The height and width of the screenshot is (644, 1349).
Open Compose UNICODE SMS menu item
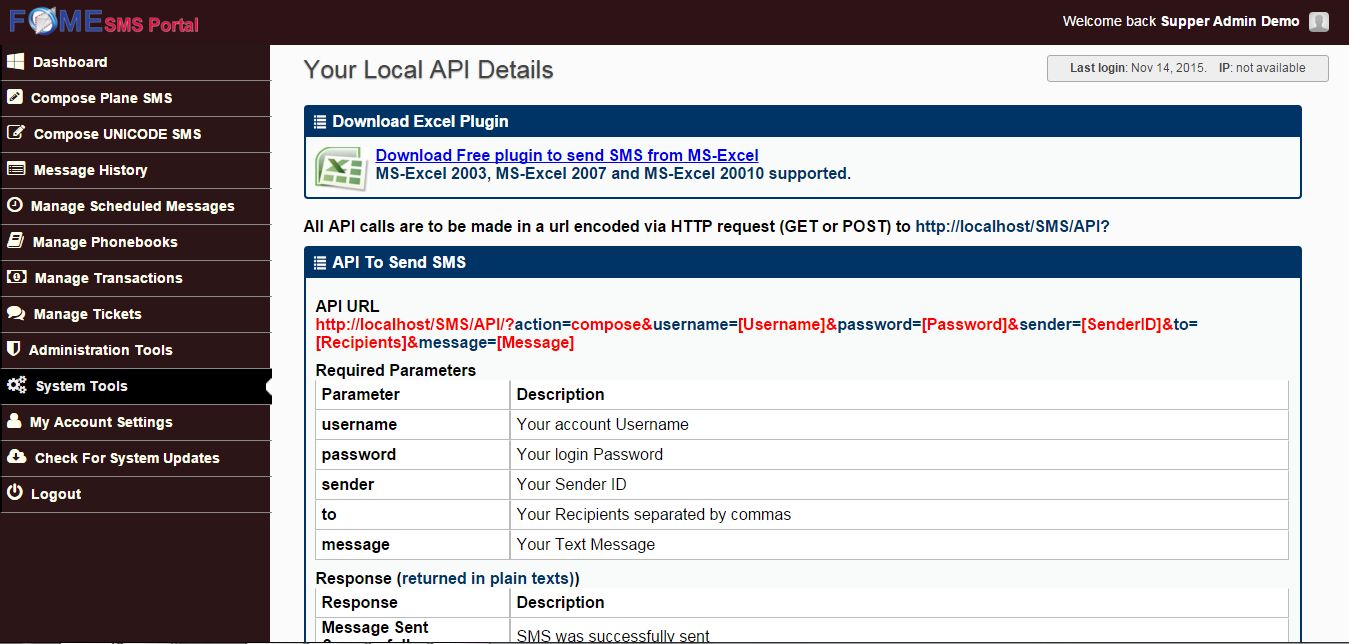coord(117,134)
